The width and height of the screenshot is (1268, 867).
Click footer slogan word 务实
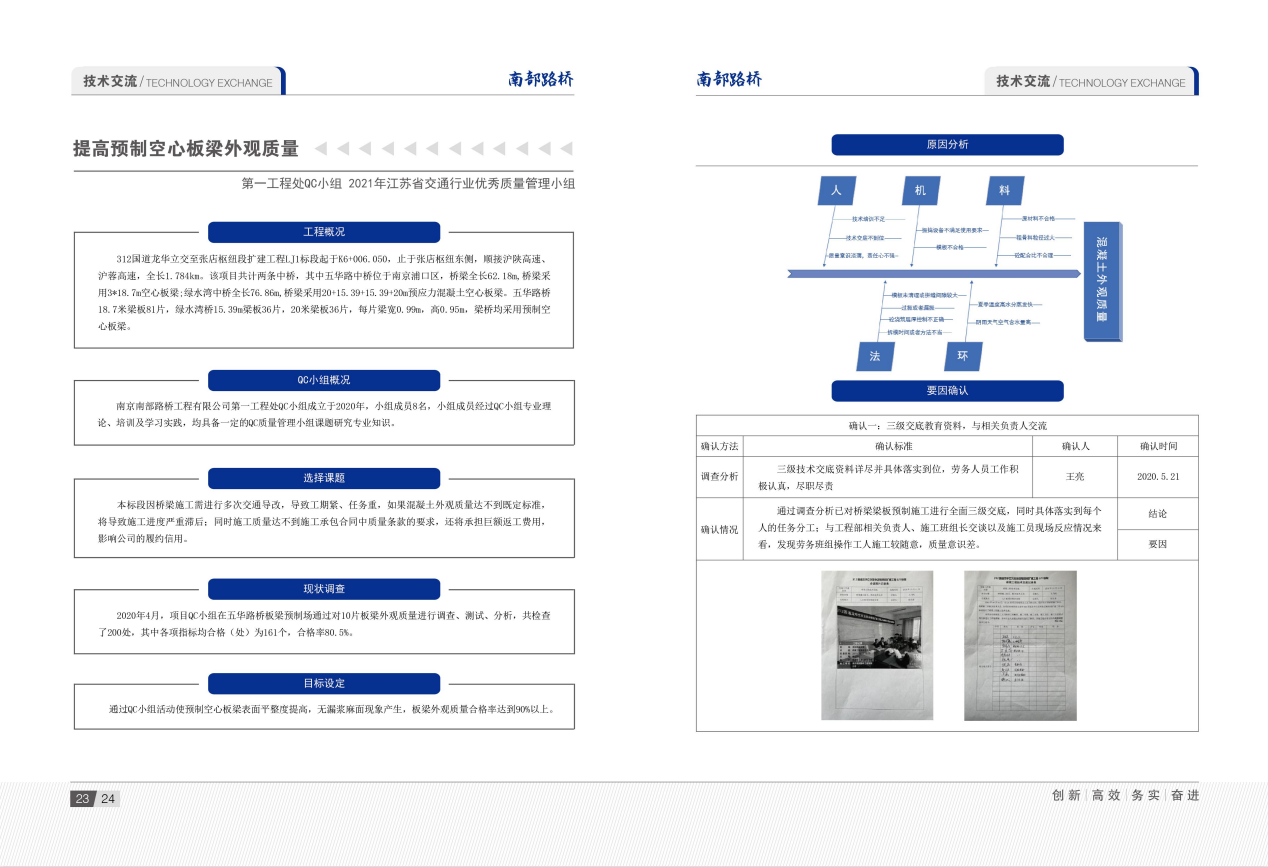click(1146, 795)
